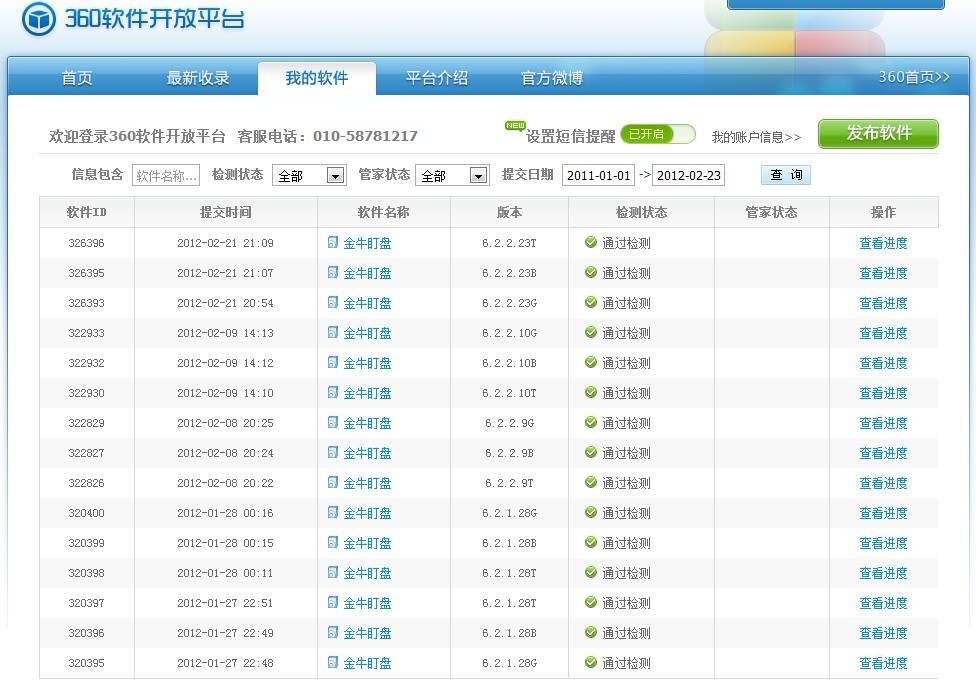Click file icon in row 326396
Image resolution: width=976 pixels, height=686 pixels.
[333, 242]
